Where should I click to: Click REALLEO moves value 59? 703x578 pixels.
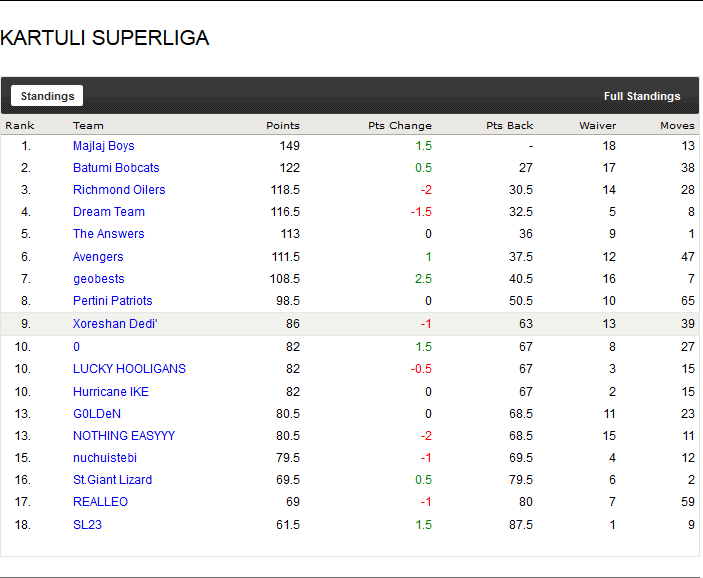pos(688,502)
